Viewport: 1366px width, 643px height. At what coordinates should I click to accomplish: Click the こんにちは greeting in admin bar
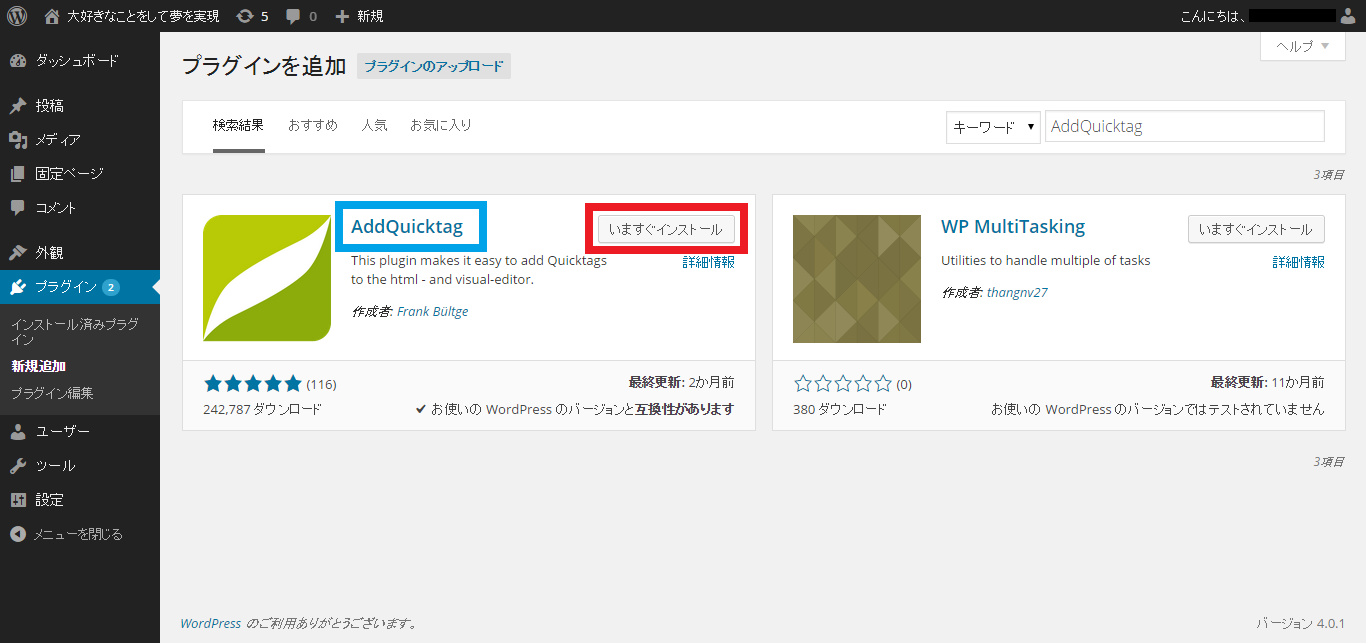click(1214, 16)
